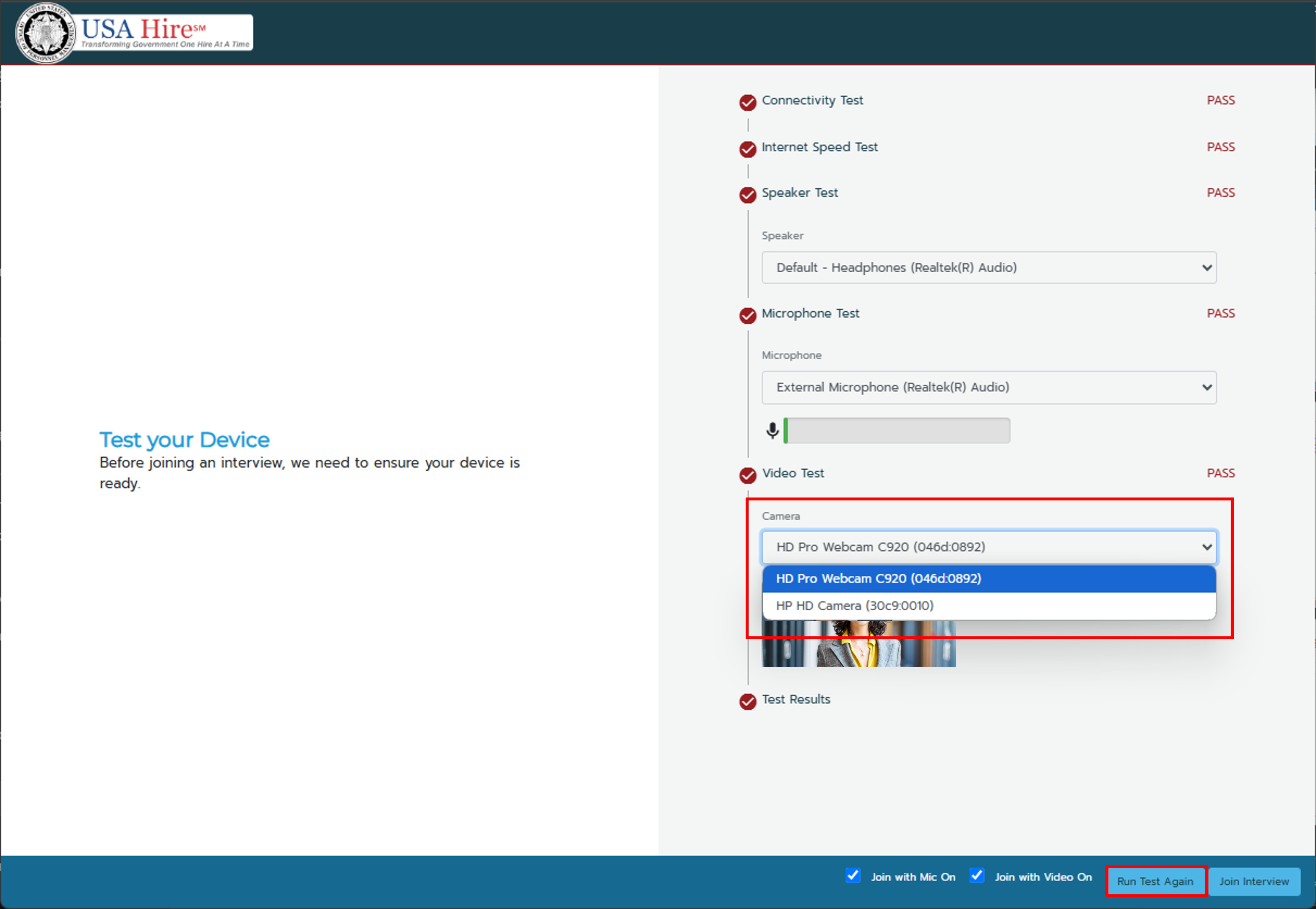The height and width of the screenshot is (909, 1316).
Task: Click PASS next to Speaker Test
Action: point(1221,193)
